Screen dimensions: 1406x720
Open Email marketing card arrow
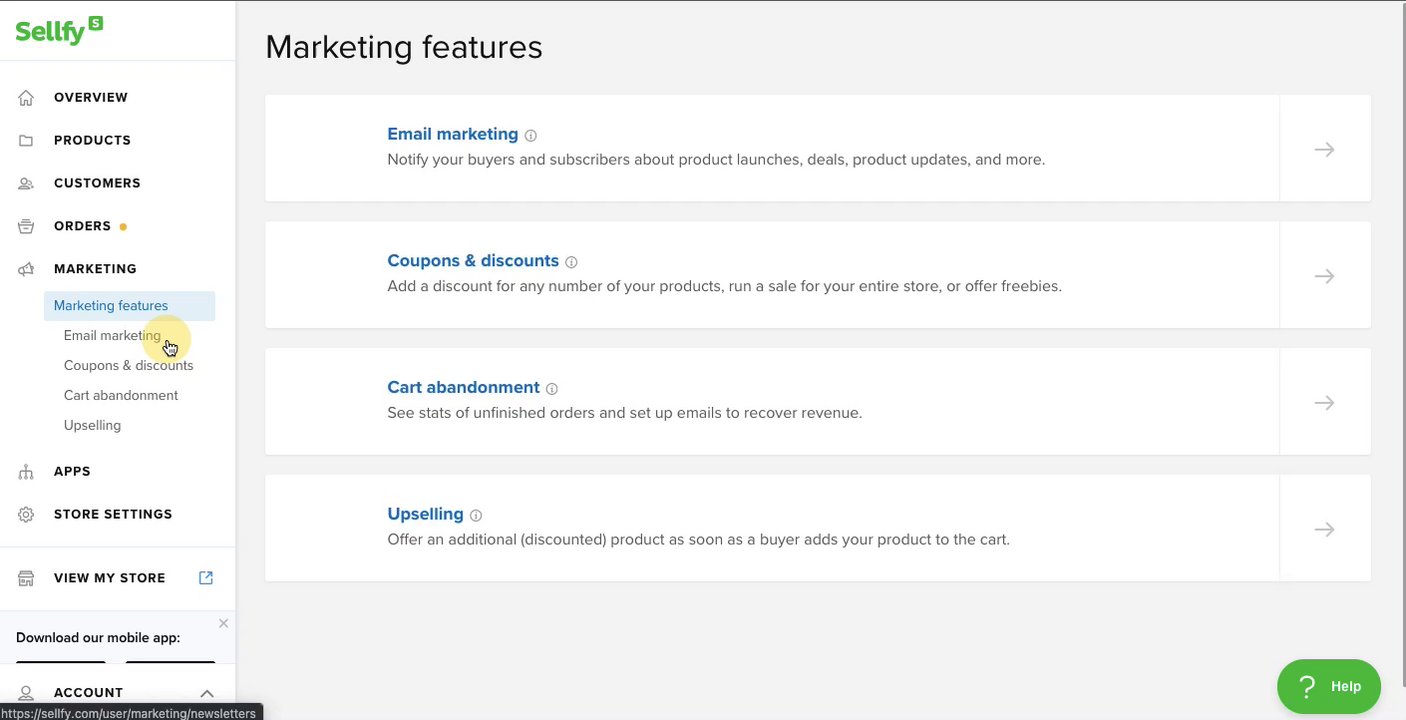pyautogui.click(x=1324, y=149)
